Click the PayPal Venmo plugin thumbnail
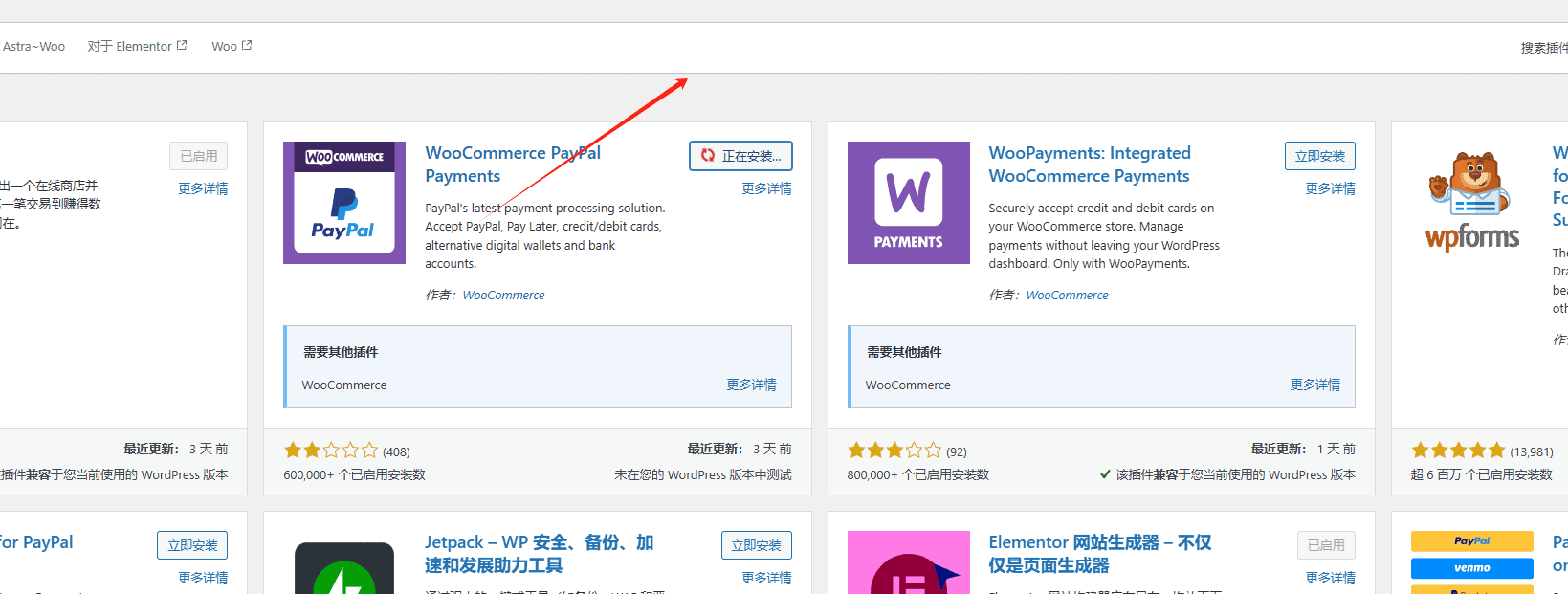Image resolution: width=1568 pixels, height=594 pixels. click(x=1471, y=564)
